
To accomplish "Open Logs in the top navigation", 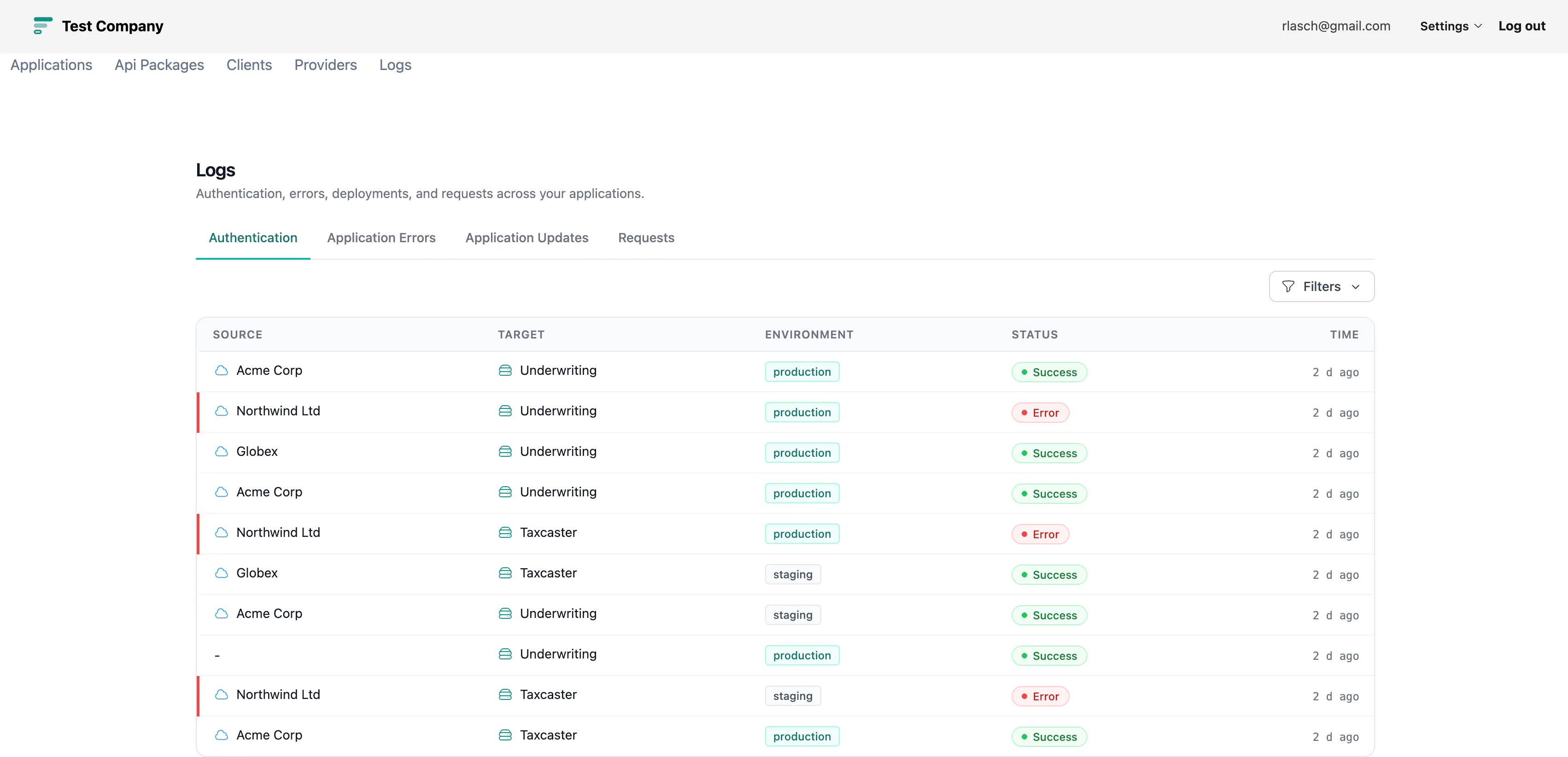I will click(395, 65).
